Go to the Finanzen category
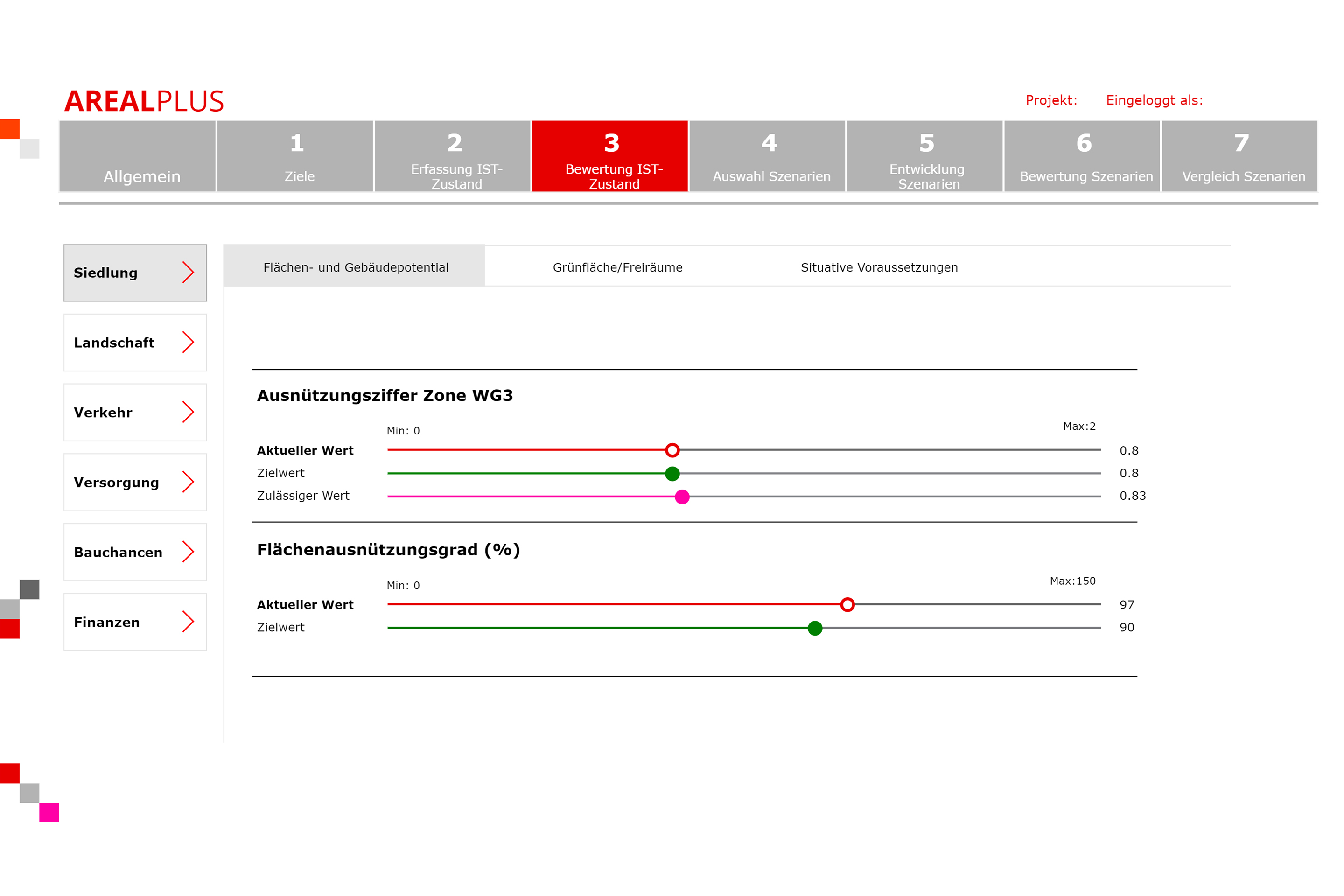This screenshot has width=1344, height=896. (135, 622)
